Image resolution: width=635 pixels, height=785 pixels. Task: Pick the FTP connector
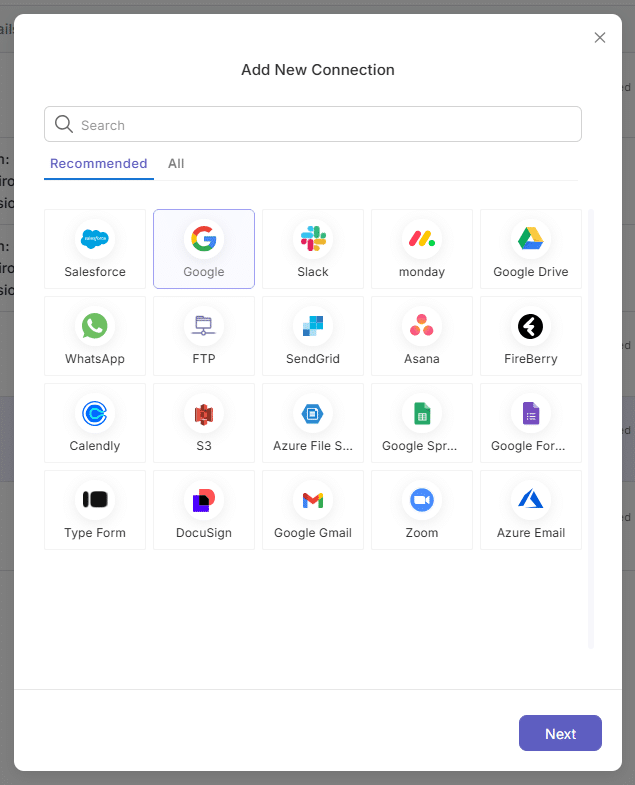(204, 336)
